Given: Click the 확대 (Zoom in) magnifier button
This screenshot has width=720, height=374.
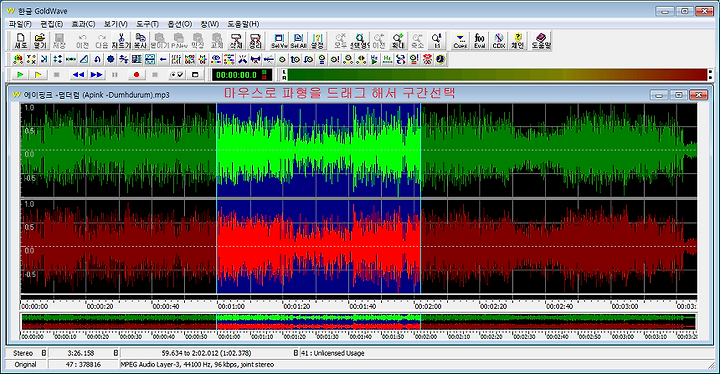Looking at the screenshot, I should click(x=398, y=41).
